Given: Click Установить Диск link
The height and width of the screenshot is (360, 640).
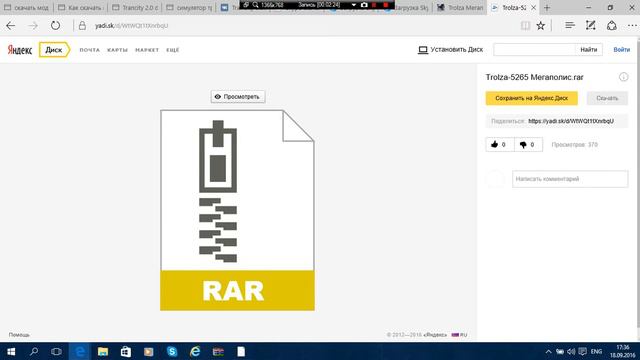Looking at the screenshot, I should tap(451, 49).
